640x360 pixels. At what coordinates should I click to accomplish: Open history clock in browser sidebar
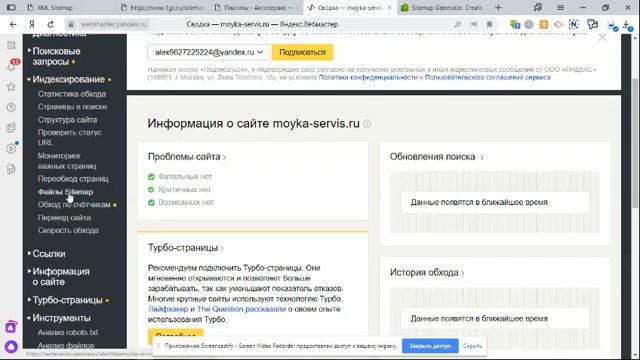pyautogui.click(x=11, y=107)
